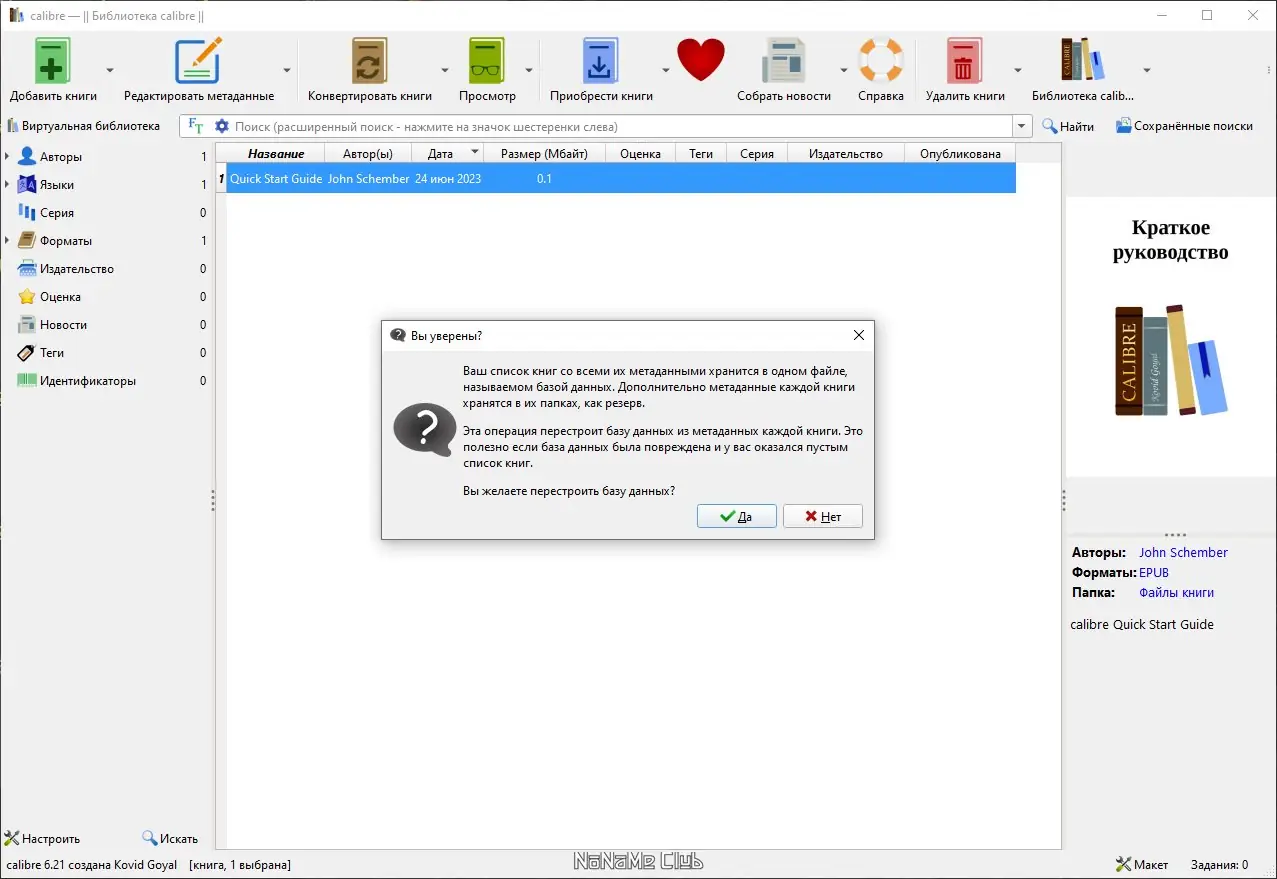The height and width of the screenshot is (879, 1277).
Task: Sort by Размер (Мбайт) column header
Action: [544, 153]
